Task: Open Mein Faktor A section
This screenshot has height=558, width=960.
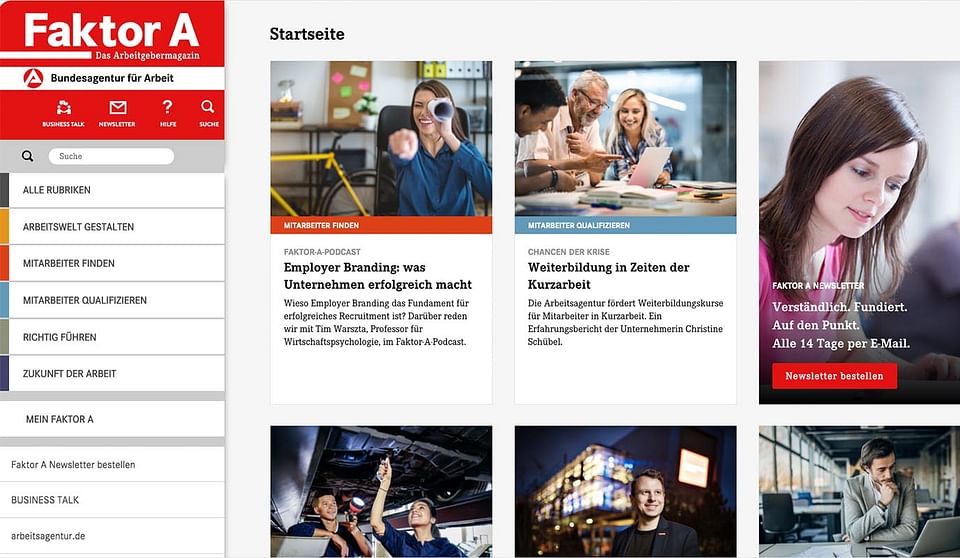Action: (x=112, y=419)
